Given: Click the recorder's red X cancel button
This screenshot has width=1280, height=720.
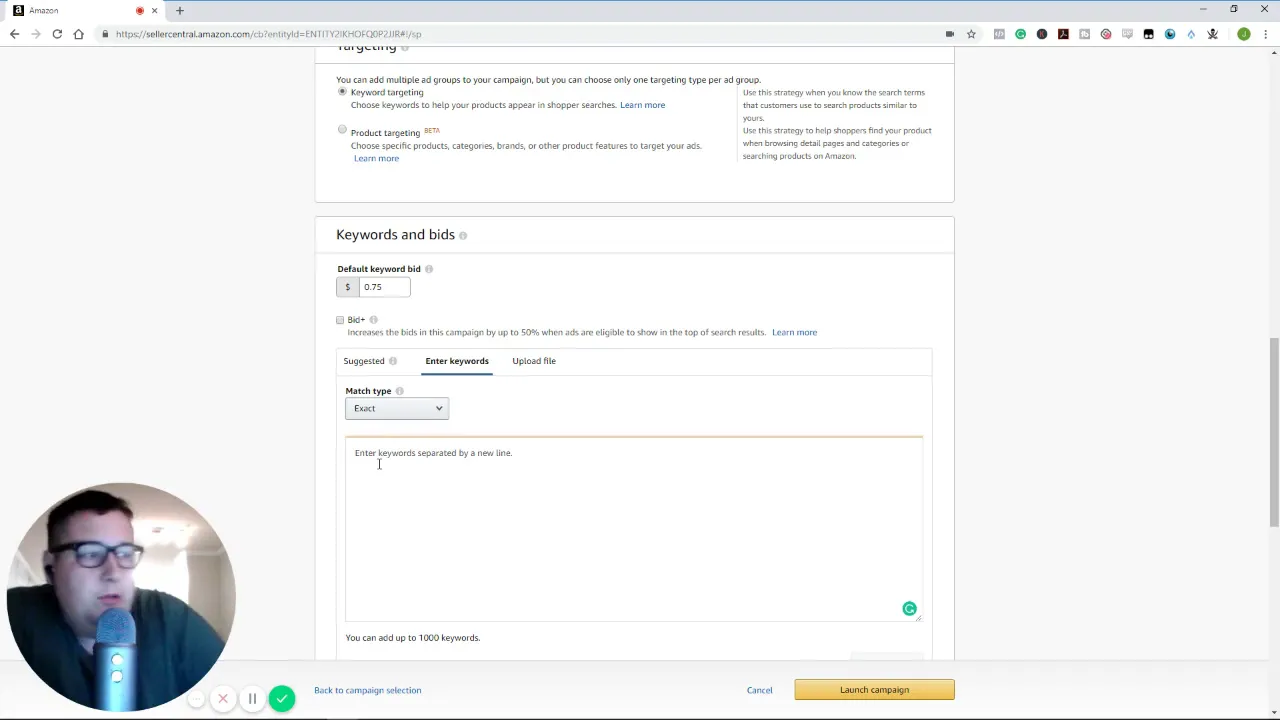Looking at the screenshot, I should [223, 699].
